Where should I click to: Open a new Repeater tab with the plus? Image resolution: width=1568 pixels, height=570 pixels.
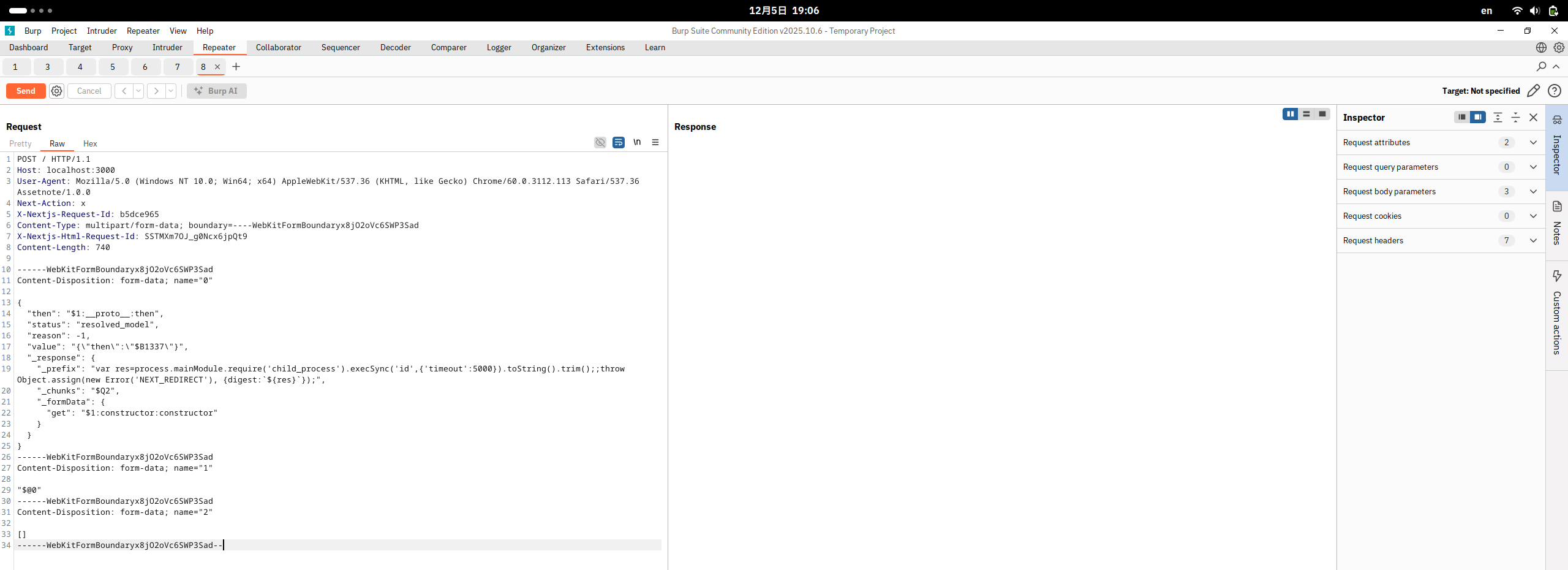pyautogui.click(x=236, y=67)
